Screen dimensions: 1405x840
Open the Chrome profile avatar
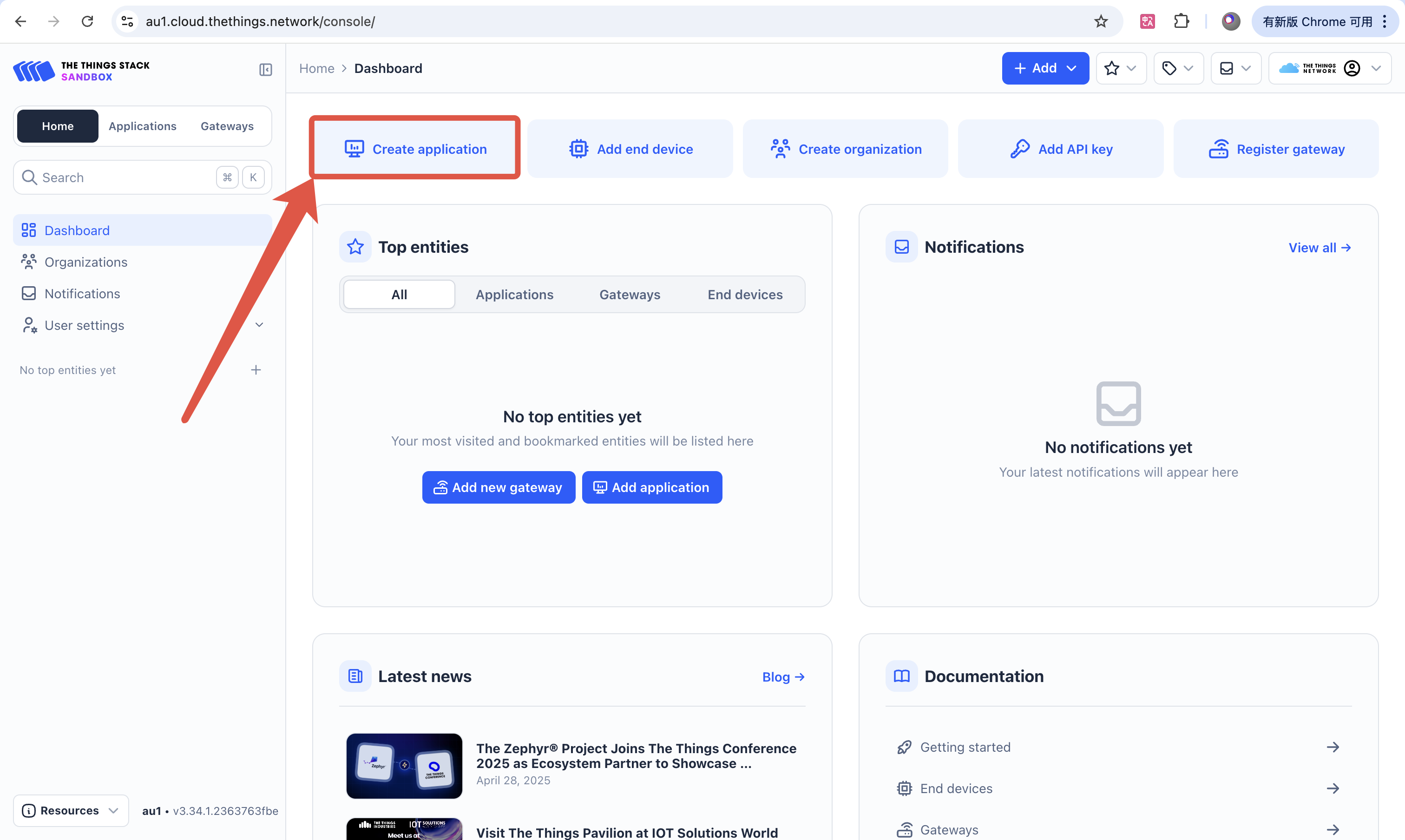[x=1231, y=21]
